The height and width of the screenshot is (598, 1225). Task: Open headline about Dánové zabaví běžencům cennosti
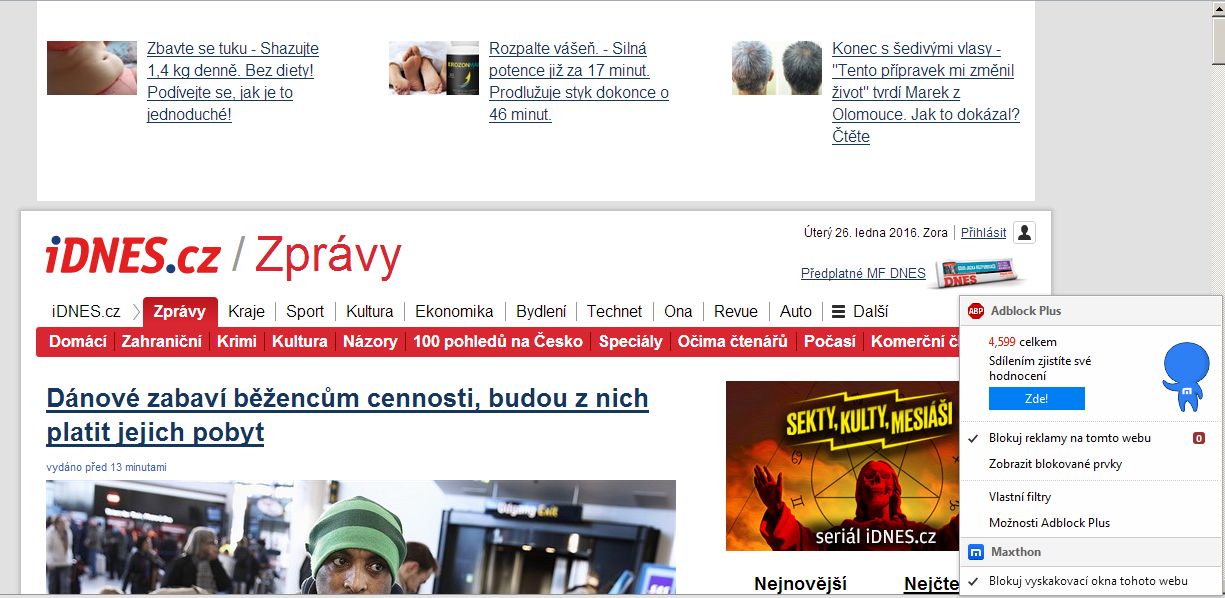347,415
